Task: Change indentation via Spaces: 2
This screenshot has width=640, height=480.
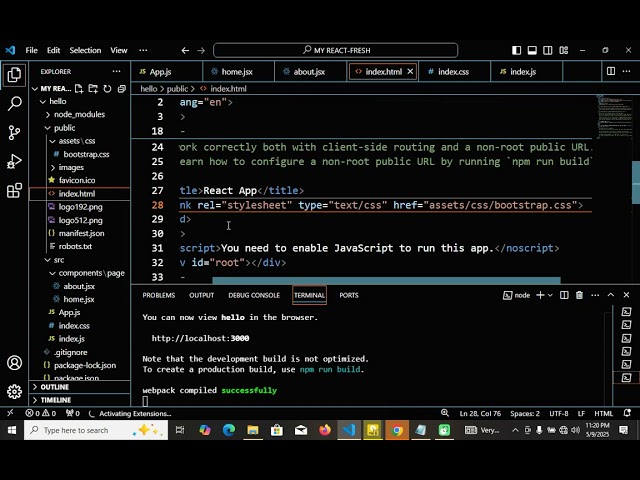Action: coord(525,413)
